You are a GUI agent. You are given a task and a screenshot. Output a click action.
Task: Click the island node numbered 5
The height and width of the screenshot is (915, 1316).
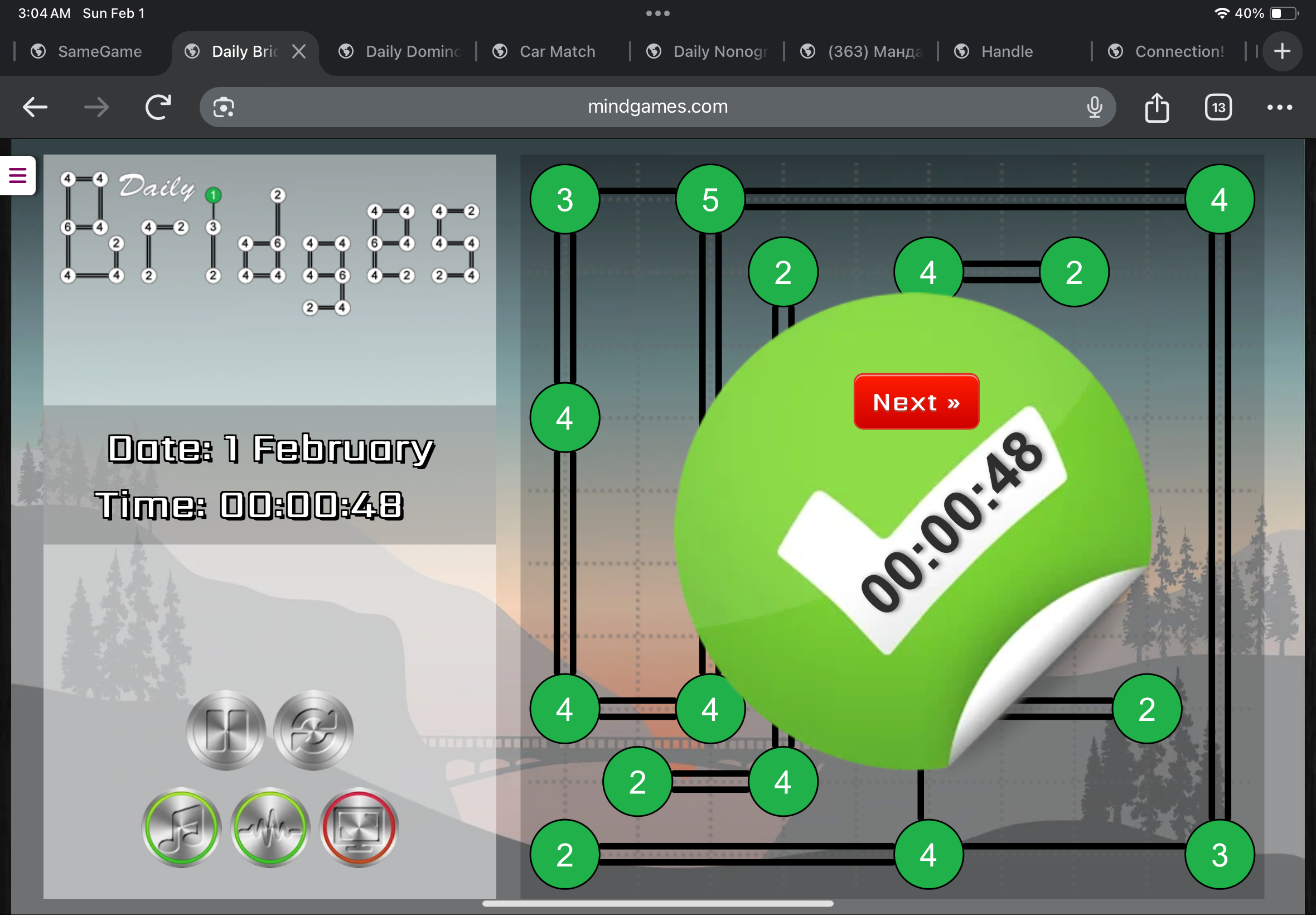710,200
